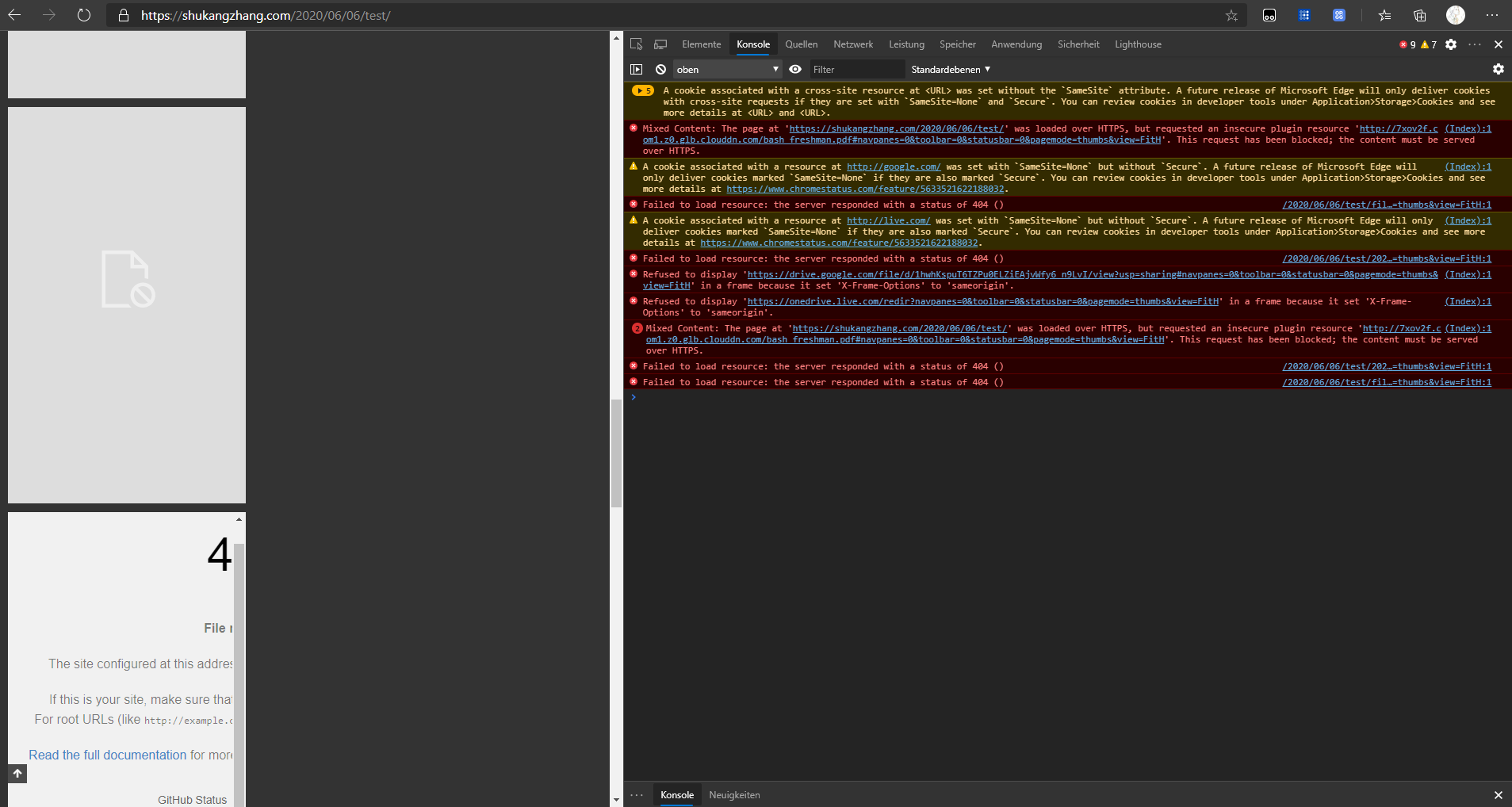This screenshot has height=807, width=1512.
Task: Toggle device emulation toolbar icon
Action: pyautogui.click(x=660, y=44)
